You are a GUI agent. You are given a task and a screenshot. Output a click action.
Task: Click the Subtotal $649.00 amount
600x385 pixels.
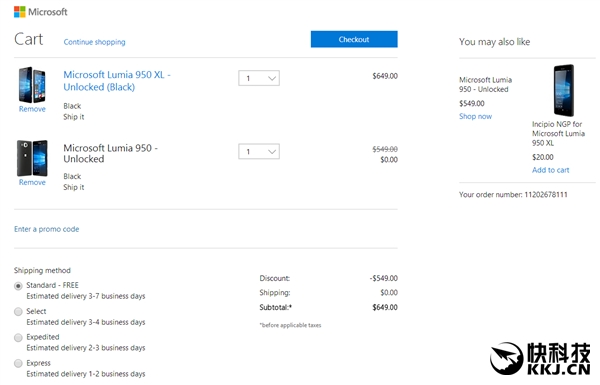[385, 307]
